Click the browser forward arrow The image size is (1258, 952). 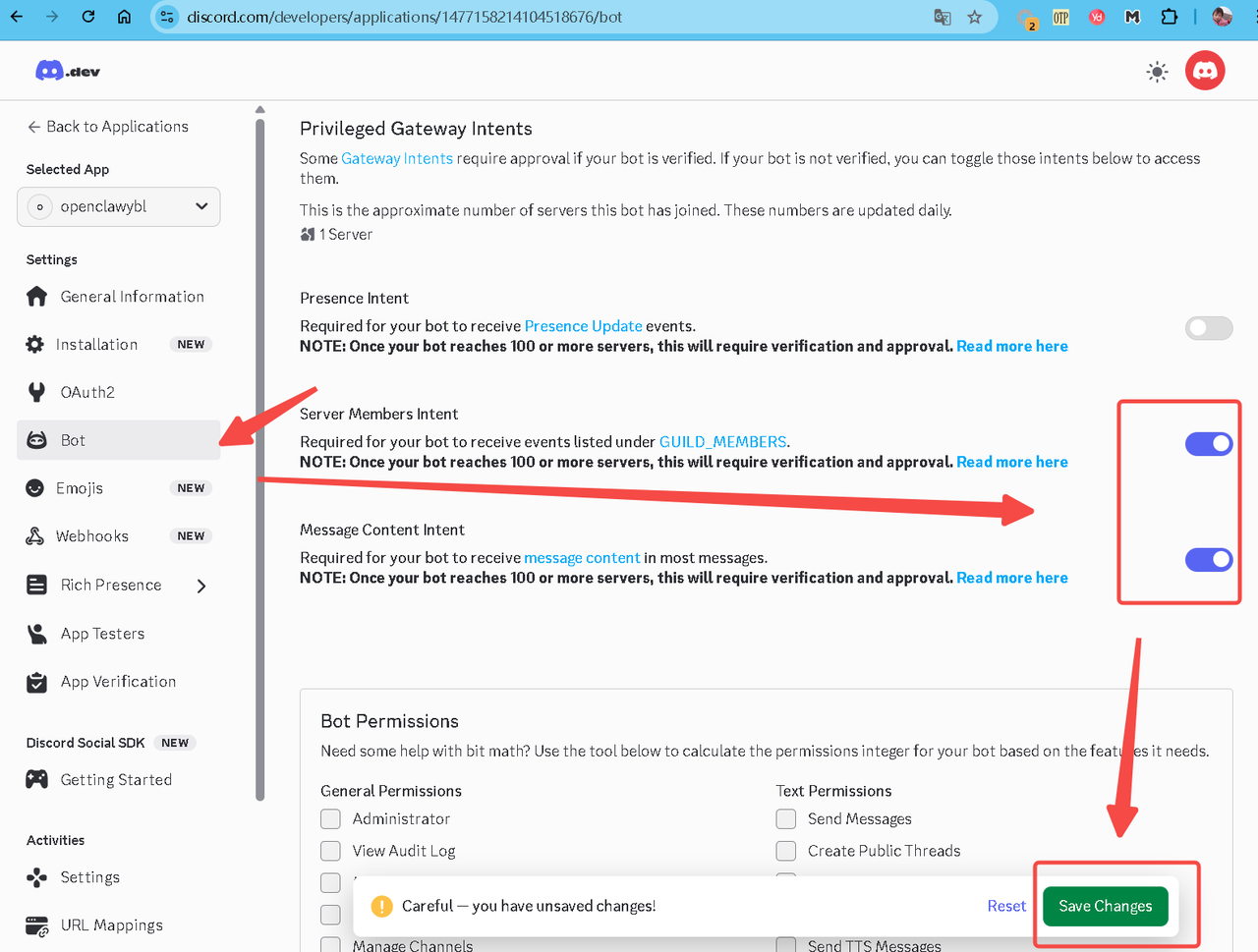click(x=52, y=17)
